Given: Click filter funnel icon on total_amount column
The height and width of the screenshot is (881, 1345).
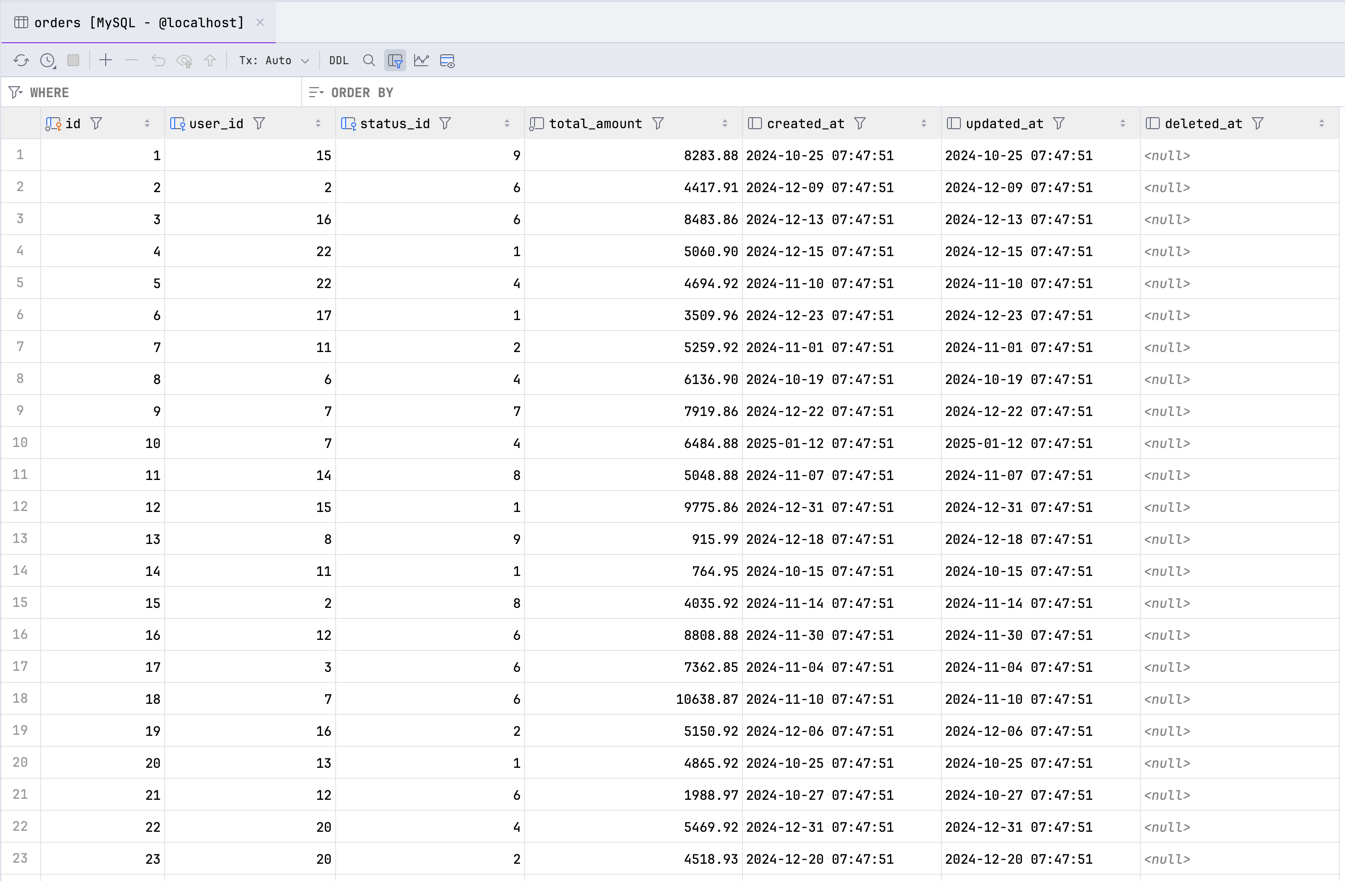Looking at the screenshot, I should tap(658, 124).
